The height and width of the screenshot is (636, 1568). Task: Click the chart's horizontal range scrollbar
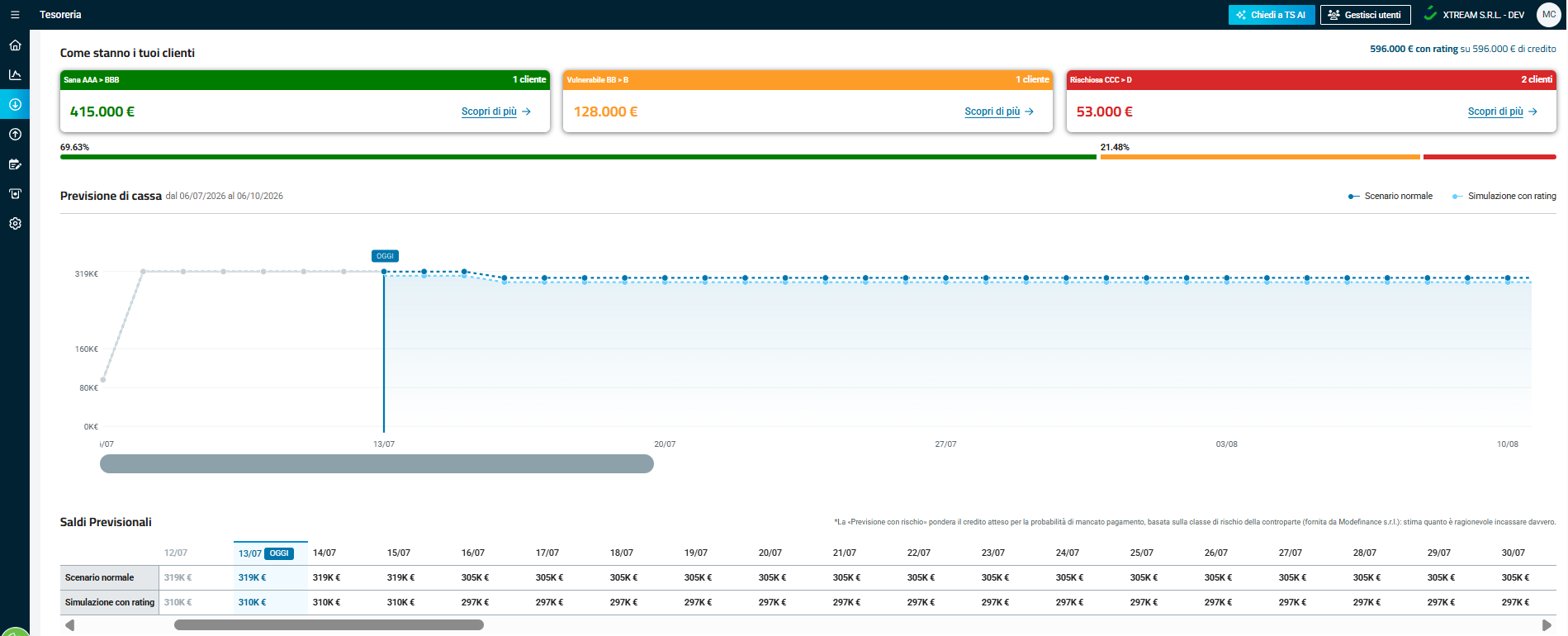377,464
